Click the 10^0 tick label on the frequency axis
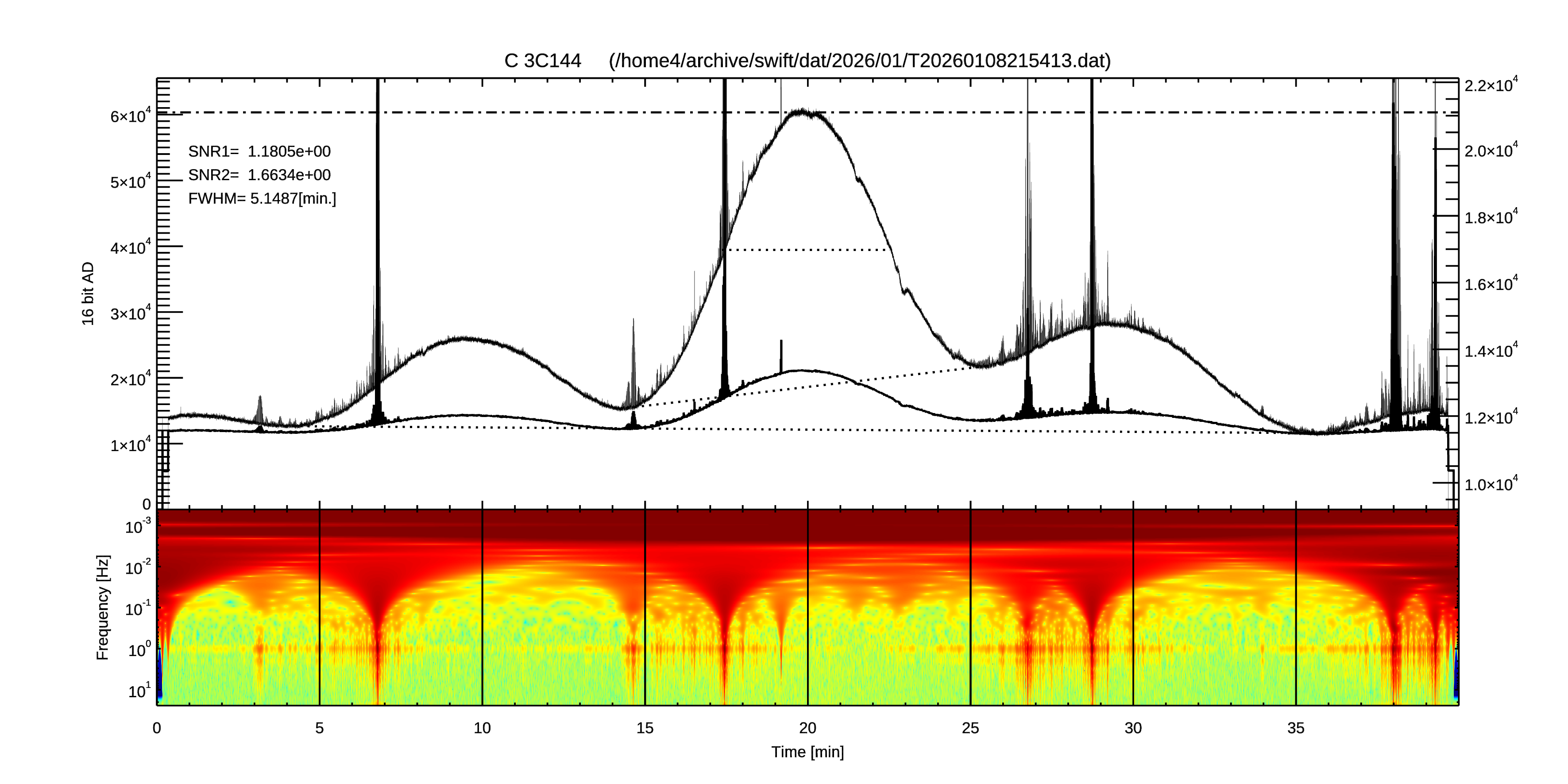 tap(138, 650)
